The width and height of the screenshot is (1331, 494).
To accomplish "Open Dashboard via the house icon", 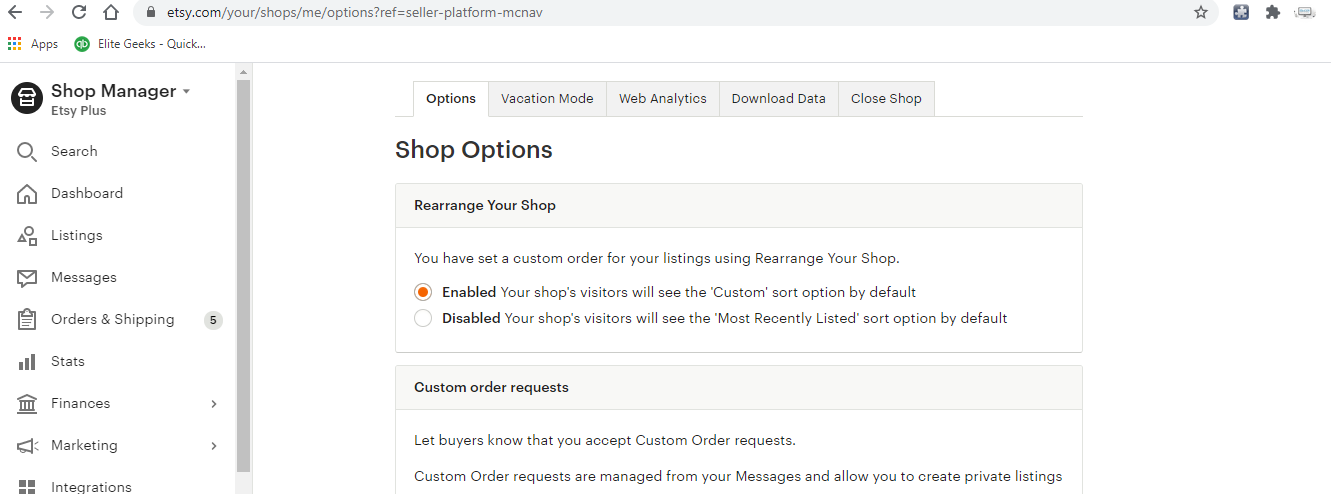I will coord(27,194).
